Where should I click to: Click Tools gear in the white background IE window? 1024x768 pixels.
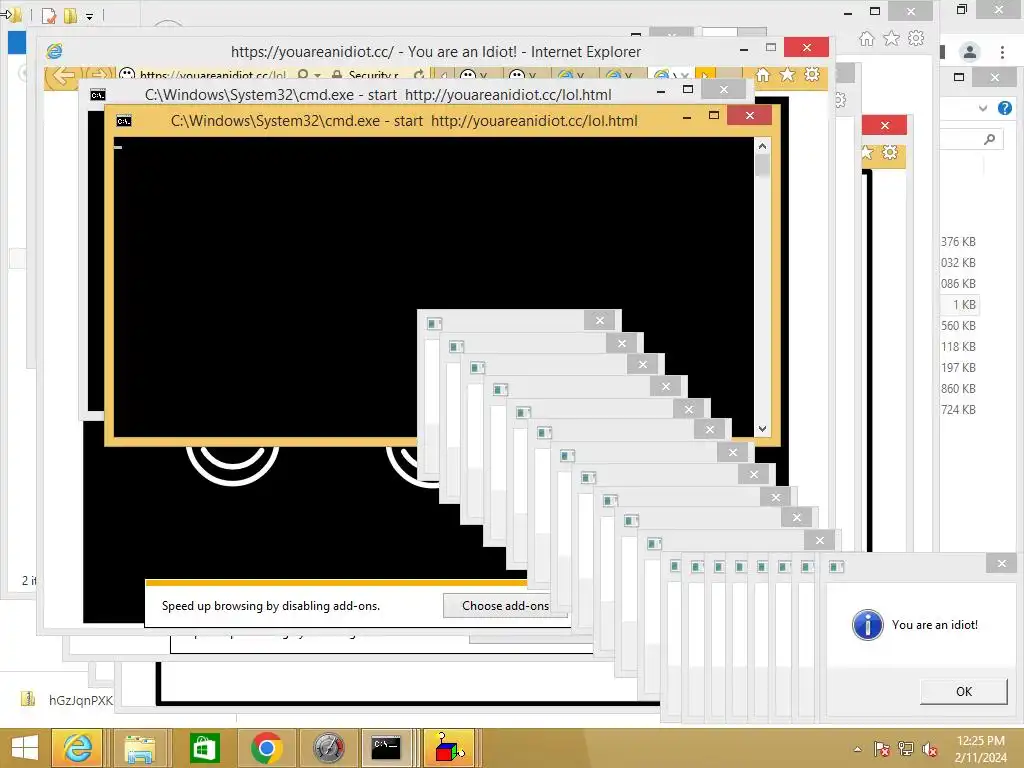[x=916, y=39]
